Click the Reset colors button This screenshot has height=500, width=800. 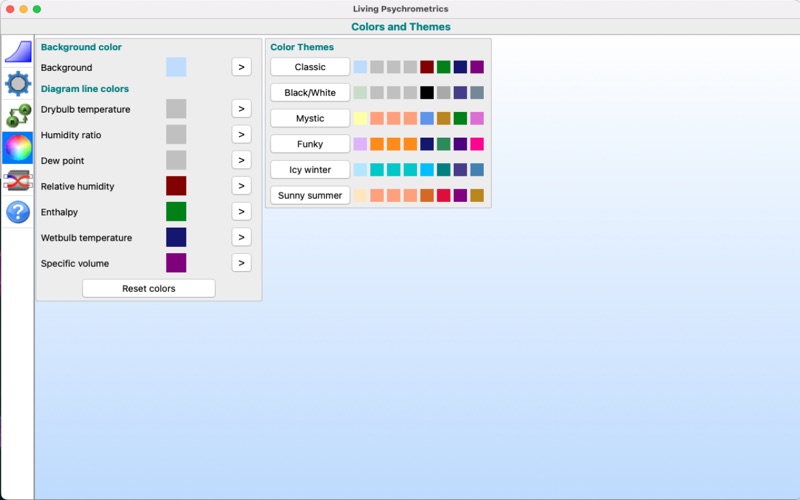point(148,288)
